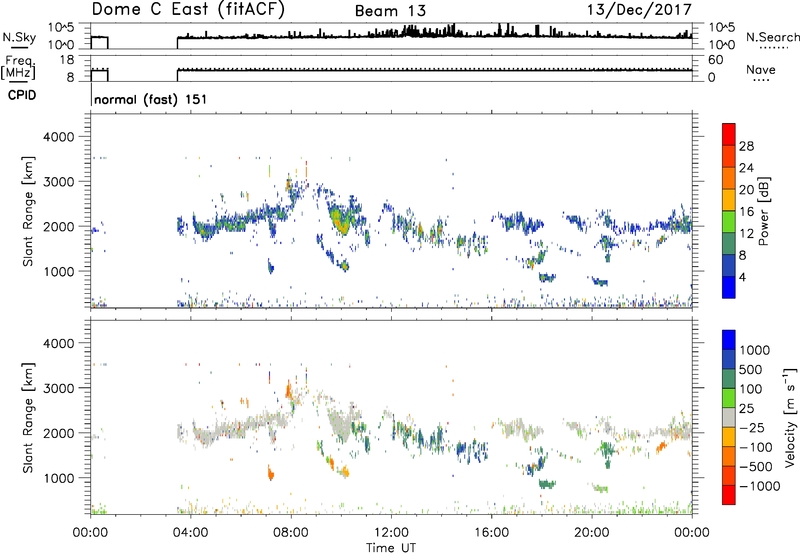Click the Velocity [m s-1] colorbar title
Image resolution: width=800 pixels, height=554 pixels.
(x=790, y=417)
